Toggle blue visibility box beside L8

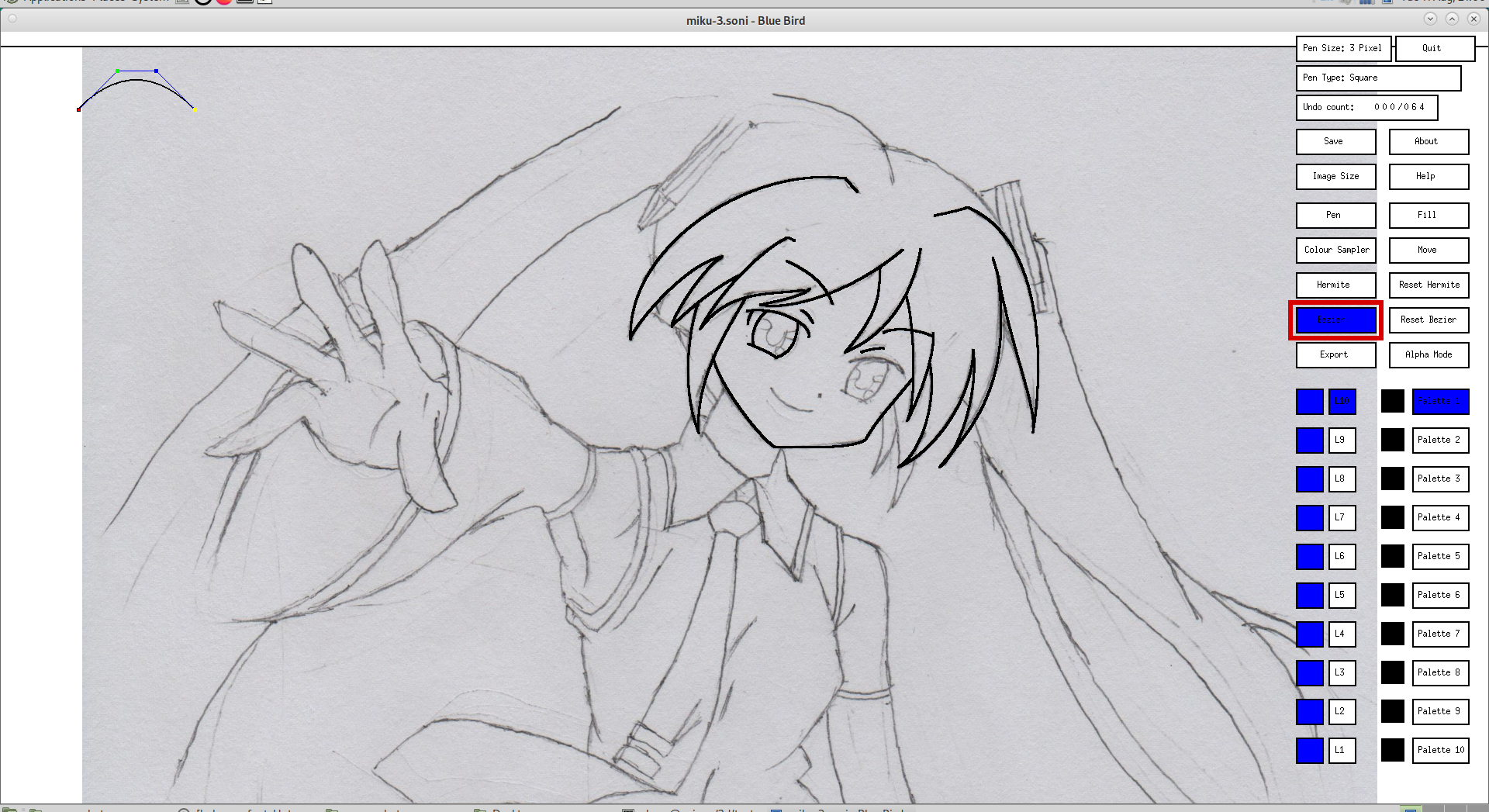[x=1310, y=479]
